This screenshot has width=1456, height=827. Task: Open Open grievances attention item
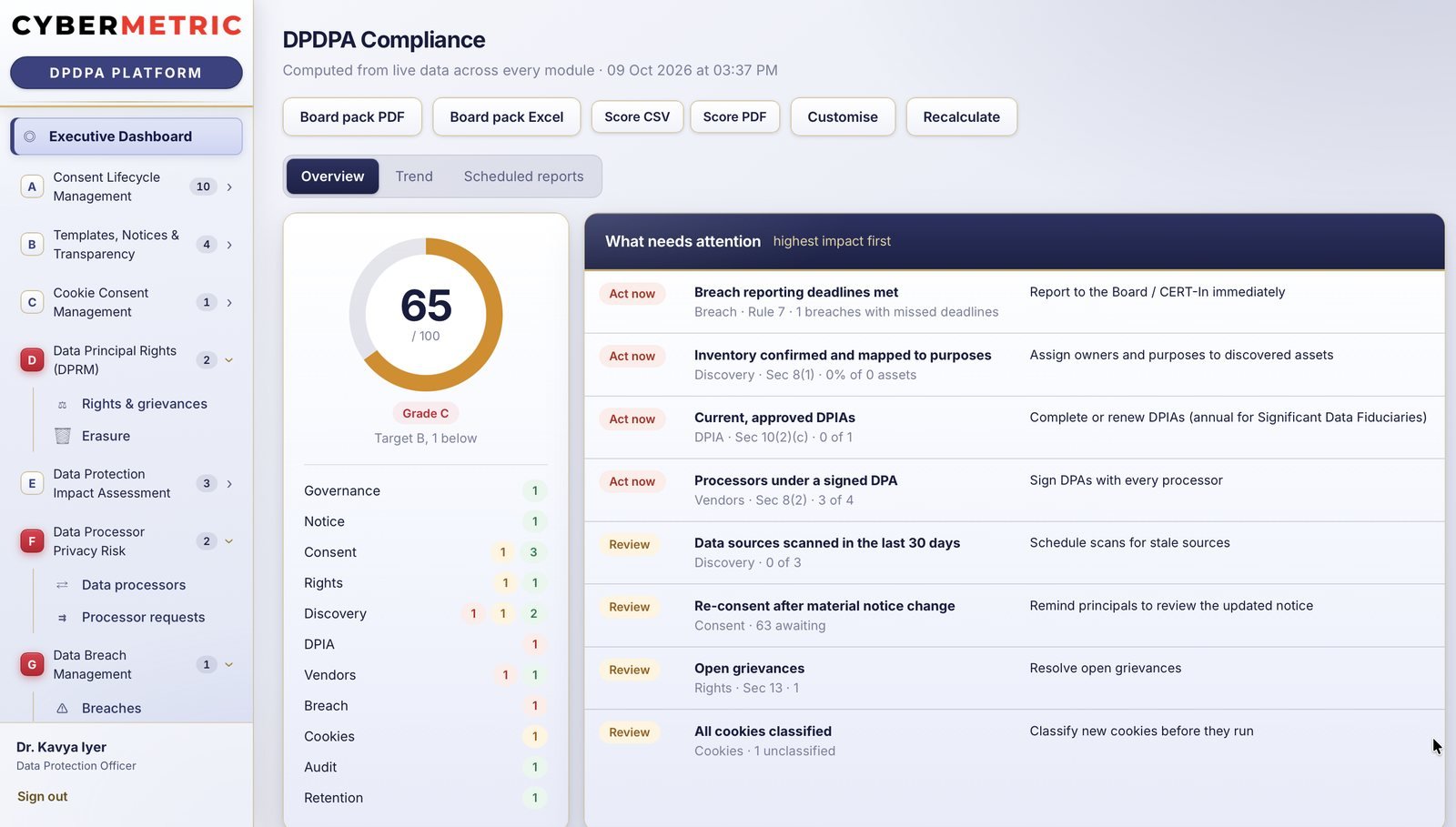click(1015, 678)
